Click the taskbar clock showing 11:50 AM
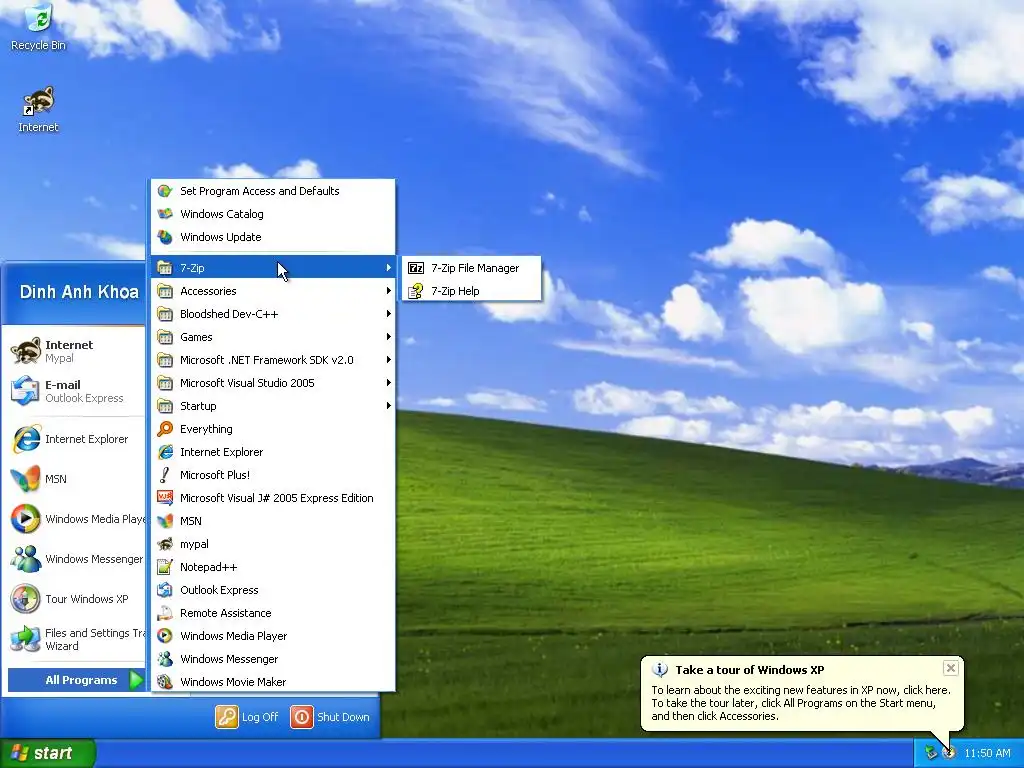 (987, 753)
